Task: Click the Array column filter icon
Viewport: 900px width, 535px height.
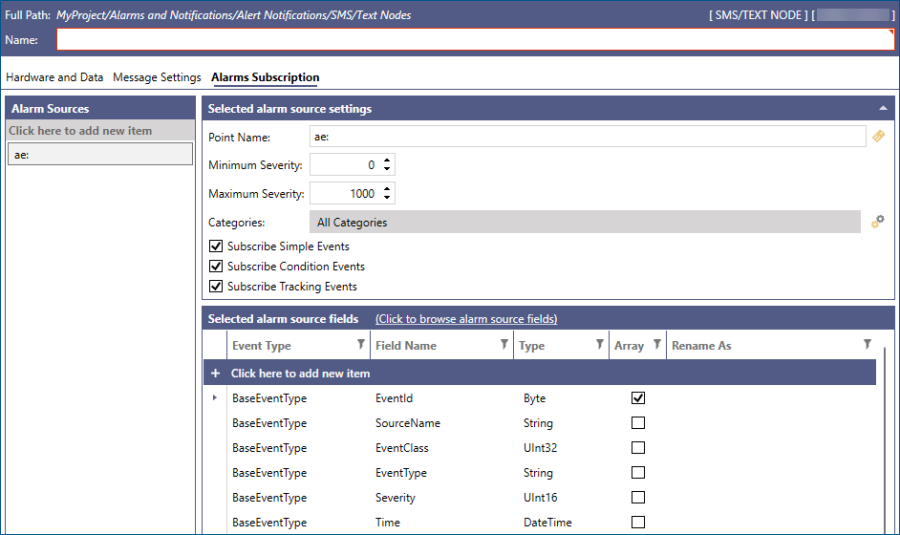Action: 657,345
